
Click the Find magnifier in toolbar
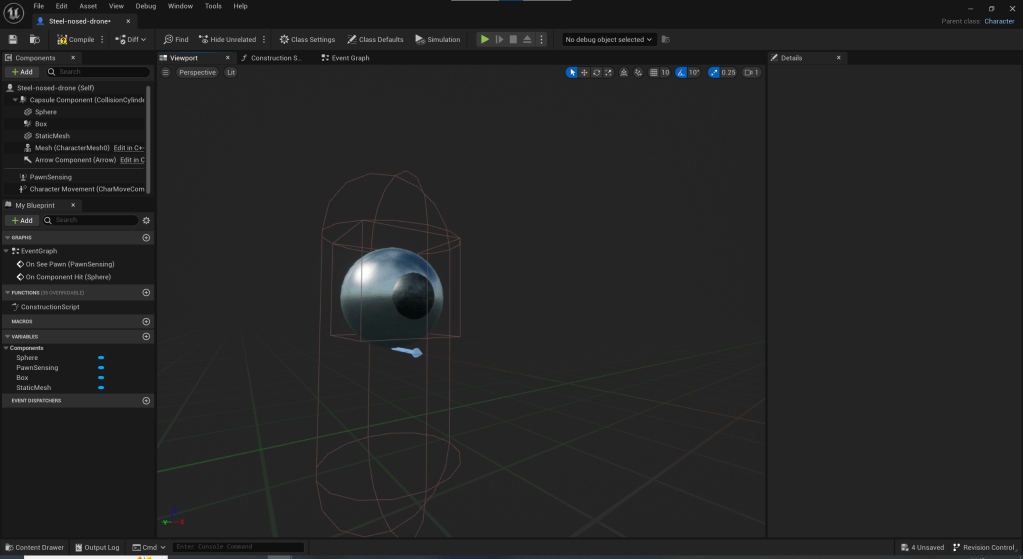click(x=169, y=39)
